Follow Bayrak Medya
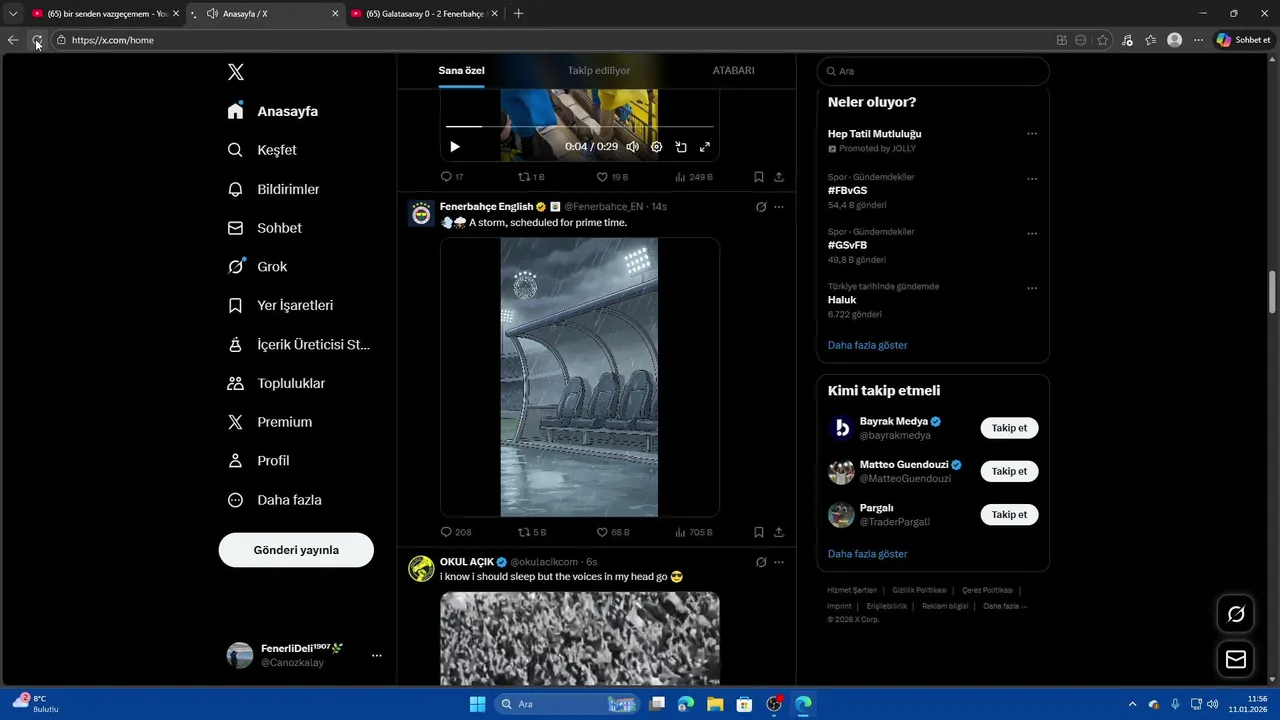The height and width of the screenshot is (720, 1280). click(x=1009, y=428)
